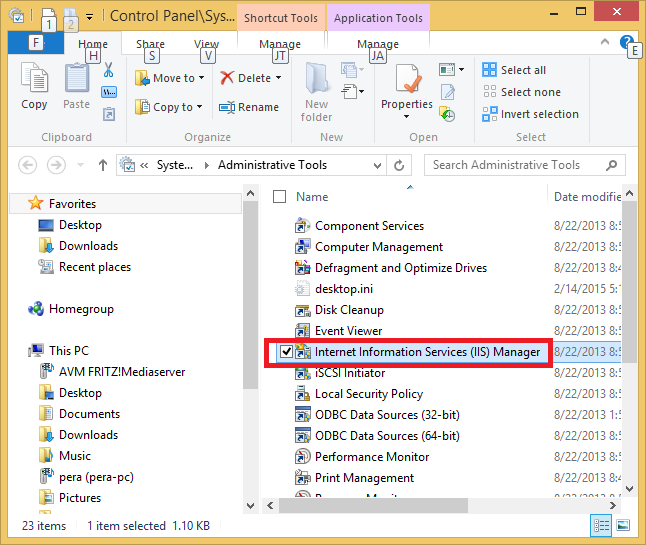Open the View ribbon tab
Screen dimensions: 646x545
point(206,44)
